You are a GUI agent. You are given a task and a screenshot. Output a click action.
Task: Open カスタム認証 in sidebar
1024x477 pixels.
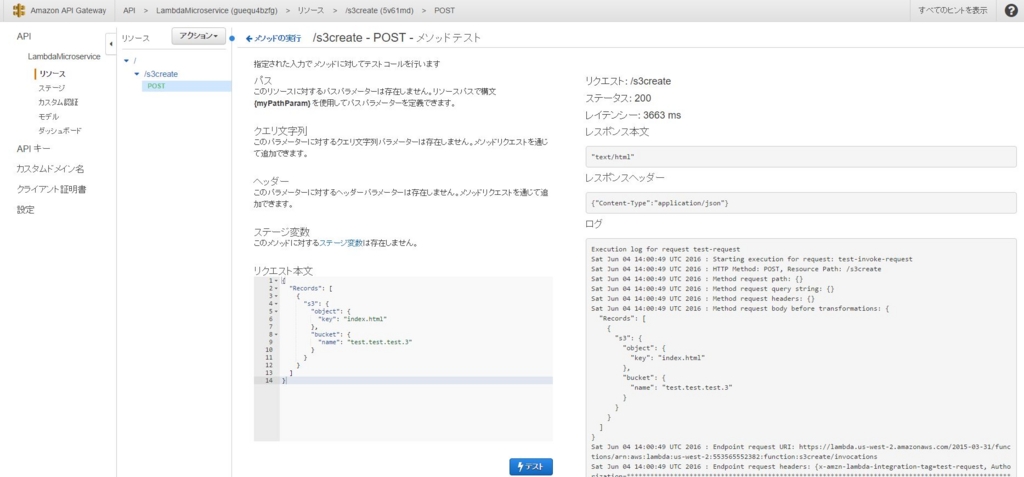(59, 102)
